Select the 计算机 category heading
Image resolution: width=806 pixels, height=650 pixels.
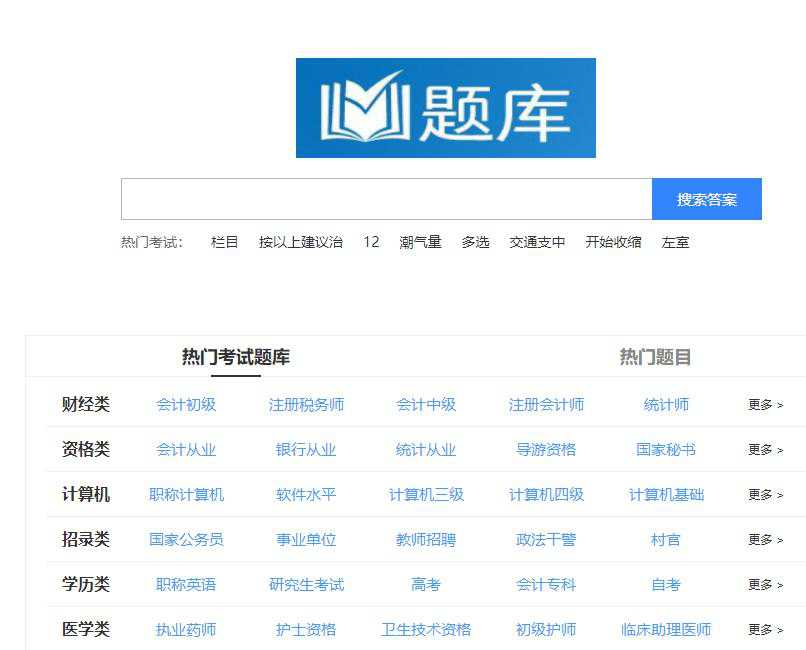[x=86, y=494]
